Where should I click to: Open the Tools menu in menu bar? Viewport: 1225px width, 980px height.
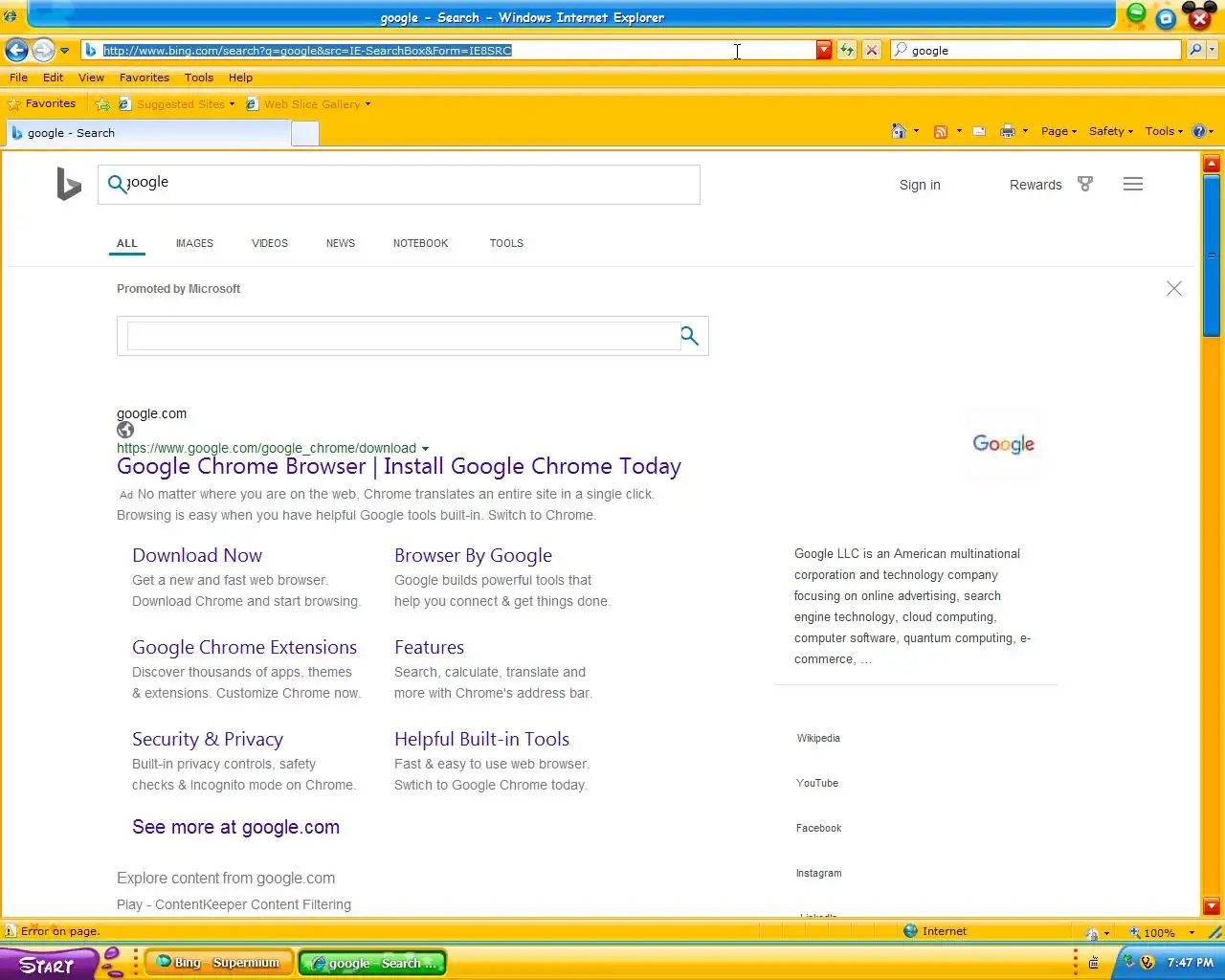199,78
